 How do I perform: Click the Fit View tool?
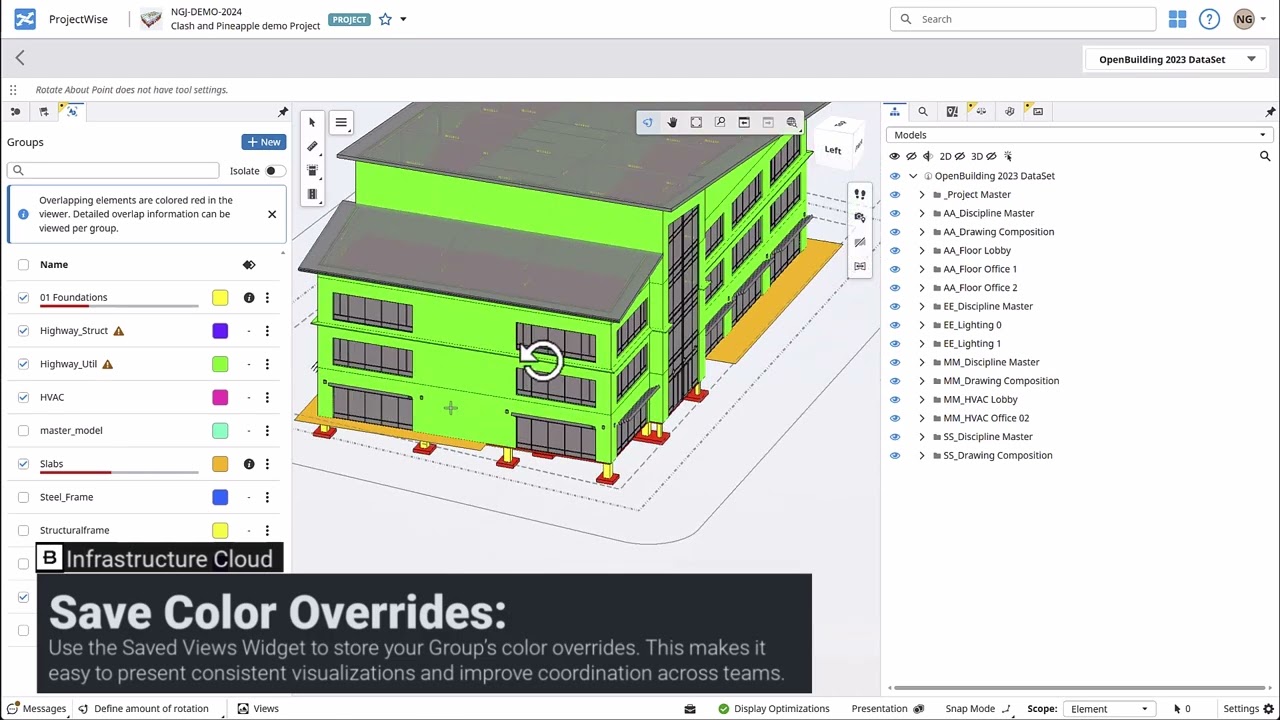click(696, 122)
